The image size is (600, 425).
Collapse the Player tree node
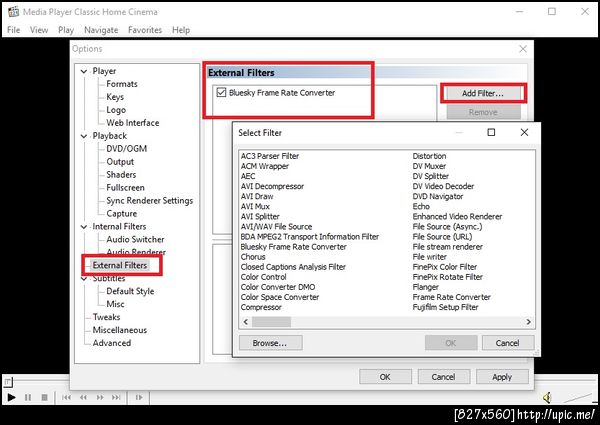[x=84, y=71]
